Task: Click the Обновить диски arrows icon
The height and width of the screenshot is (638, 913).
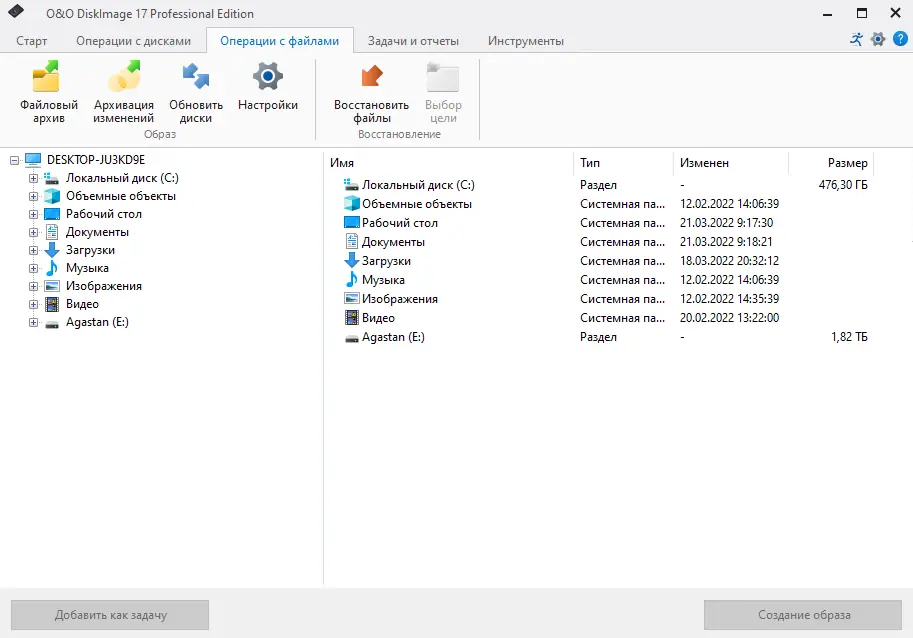Action: tap(196, 76)
